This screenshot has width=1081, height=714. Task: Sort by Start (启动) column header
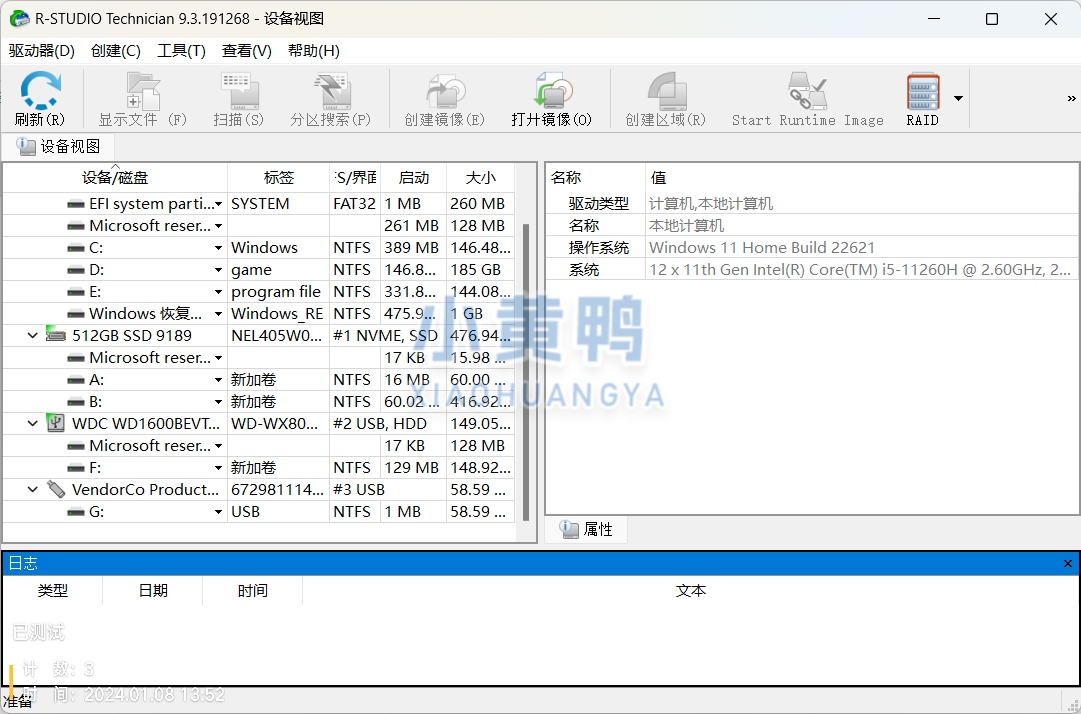414,178
